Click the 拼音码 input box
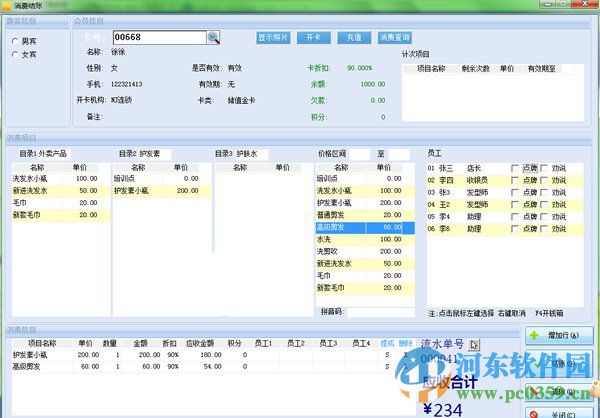600x418 pixels. point(381,312)
